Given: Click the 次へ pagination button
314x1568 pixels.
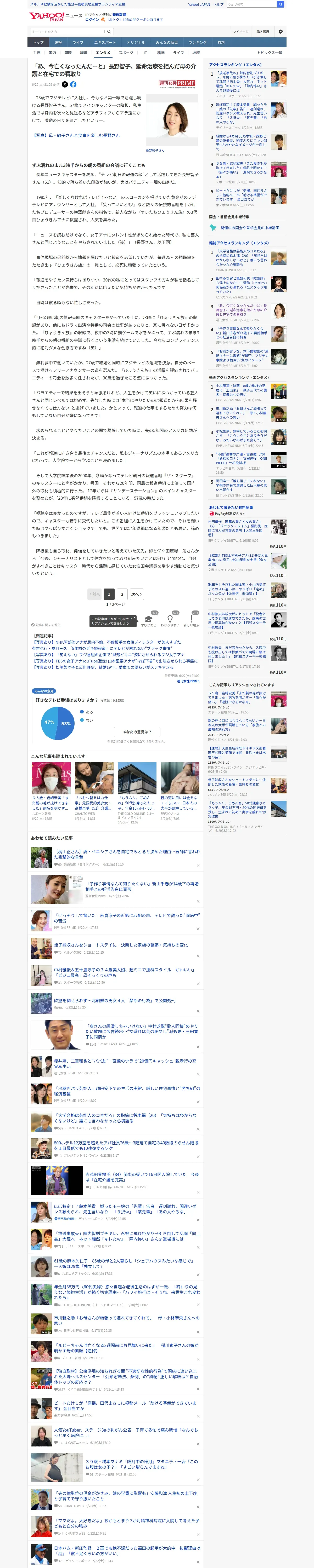Looking at the screenshot, I should coord(136,594).
